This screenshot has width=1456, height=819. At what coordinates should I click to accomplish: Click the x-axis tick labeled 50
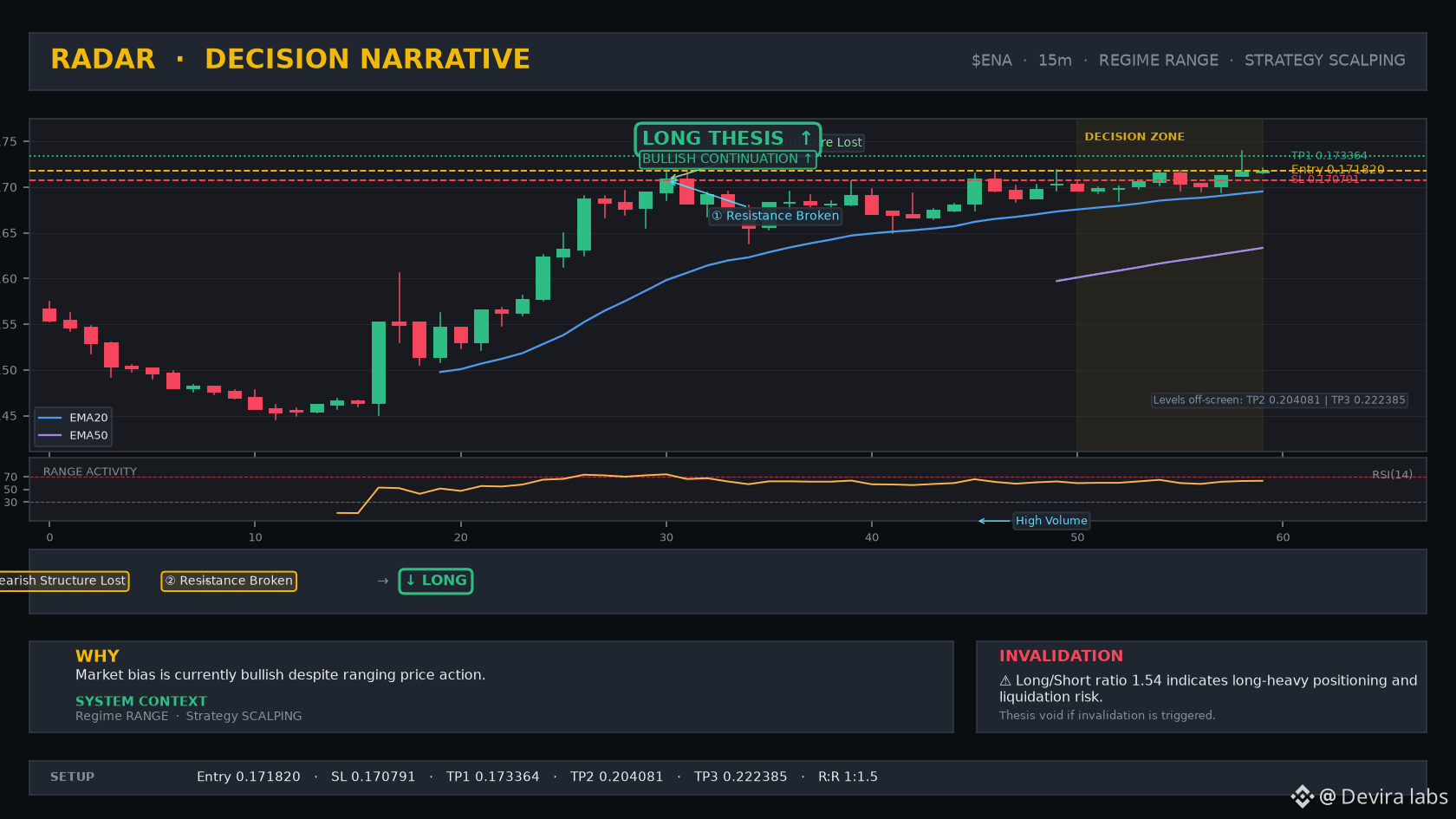[x=1077, y=537]
